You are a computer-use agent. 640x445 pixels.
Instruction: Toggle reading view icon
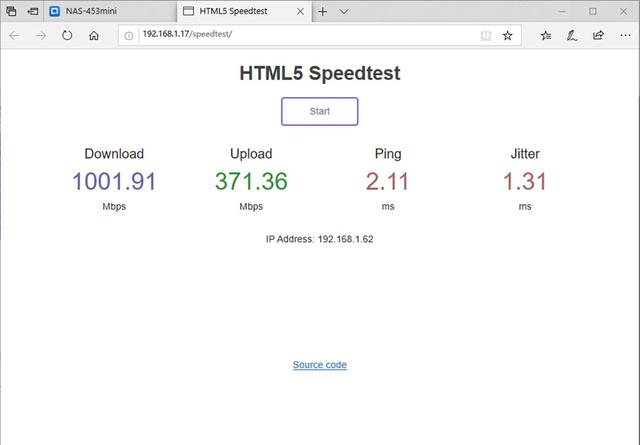point(486,36)
